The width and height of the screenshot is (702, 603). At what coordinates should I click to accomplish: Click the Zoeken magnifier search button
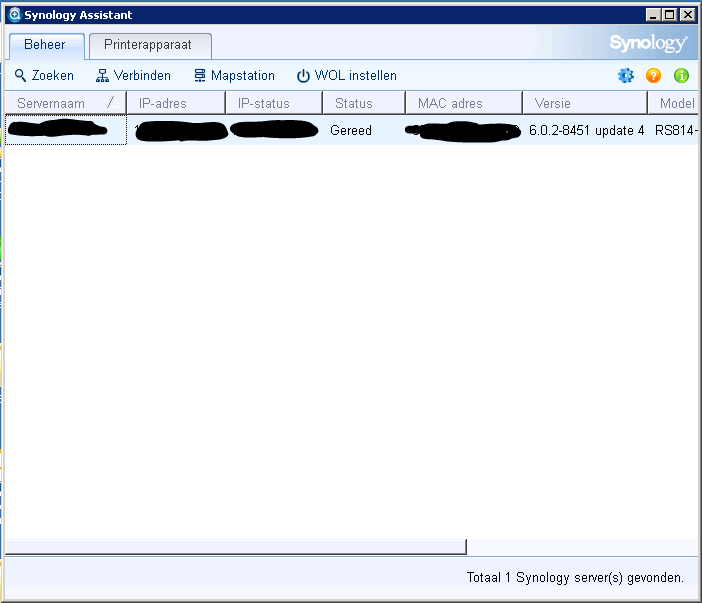(44, 76)
